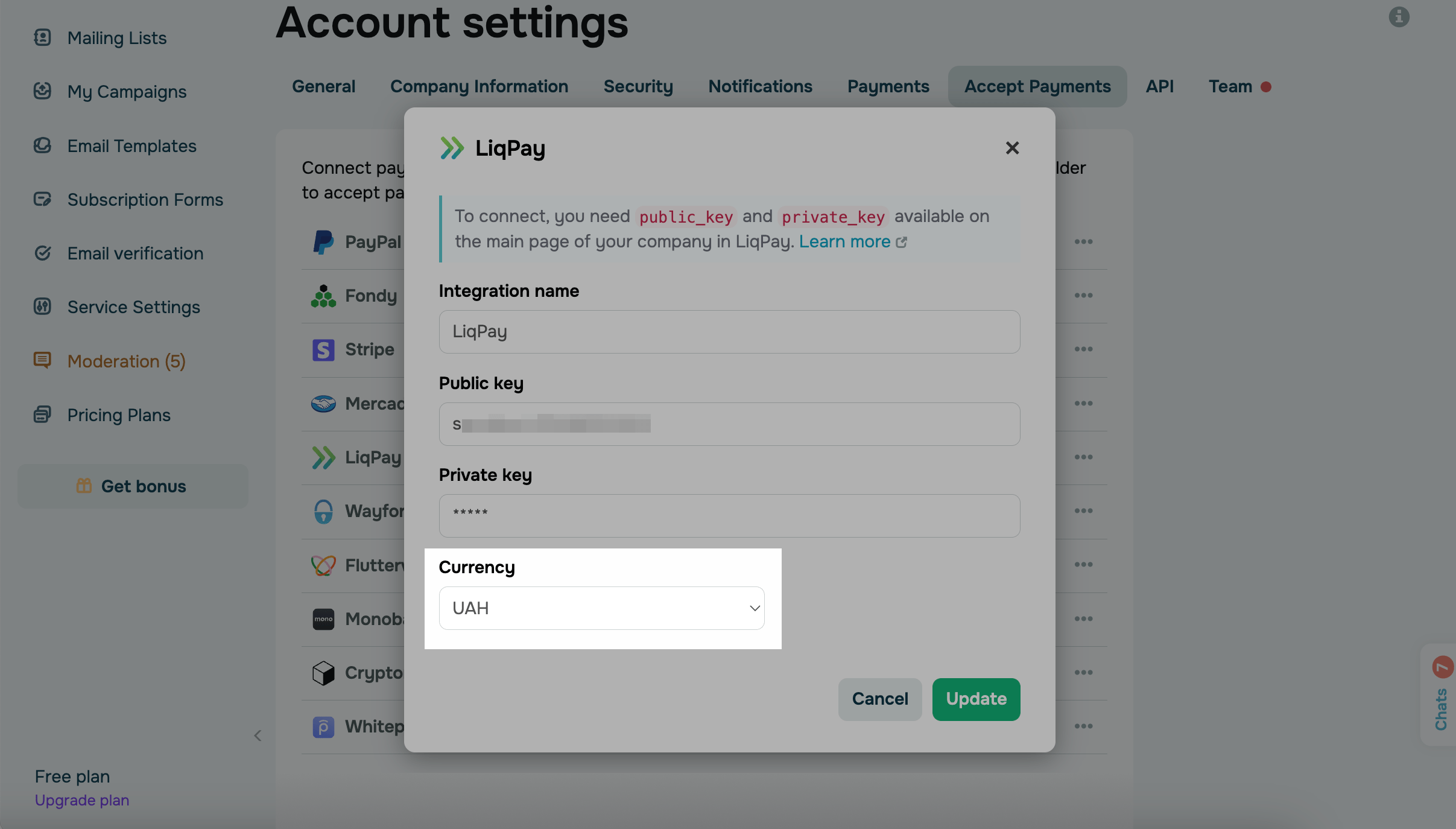Click the My Campaigns sidebar icon

tap(42, 91)
